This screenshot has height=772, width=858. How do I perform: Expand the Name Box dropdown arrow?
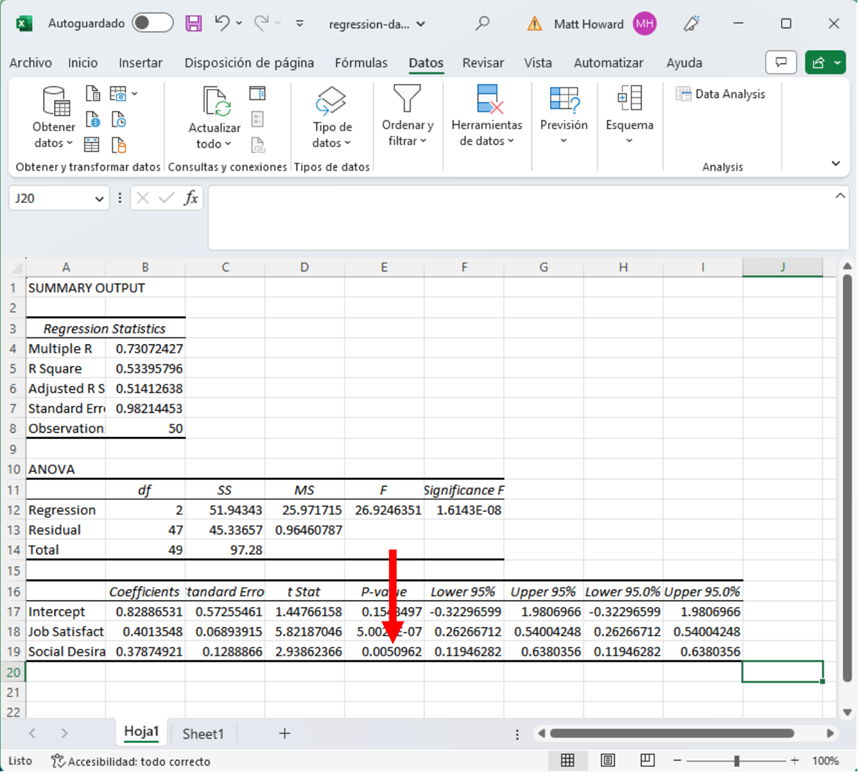point(99,199)
